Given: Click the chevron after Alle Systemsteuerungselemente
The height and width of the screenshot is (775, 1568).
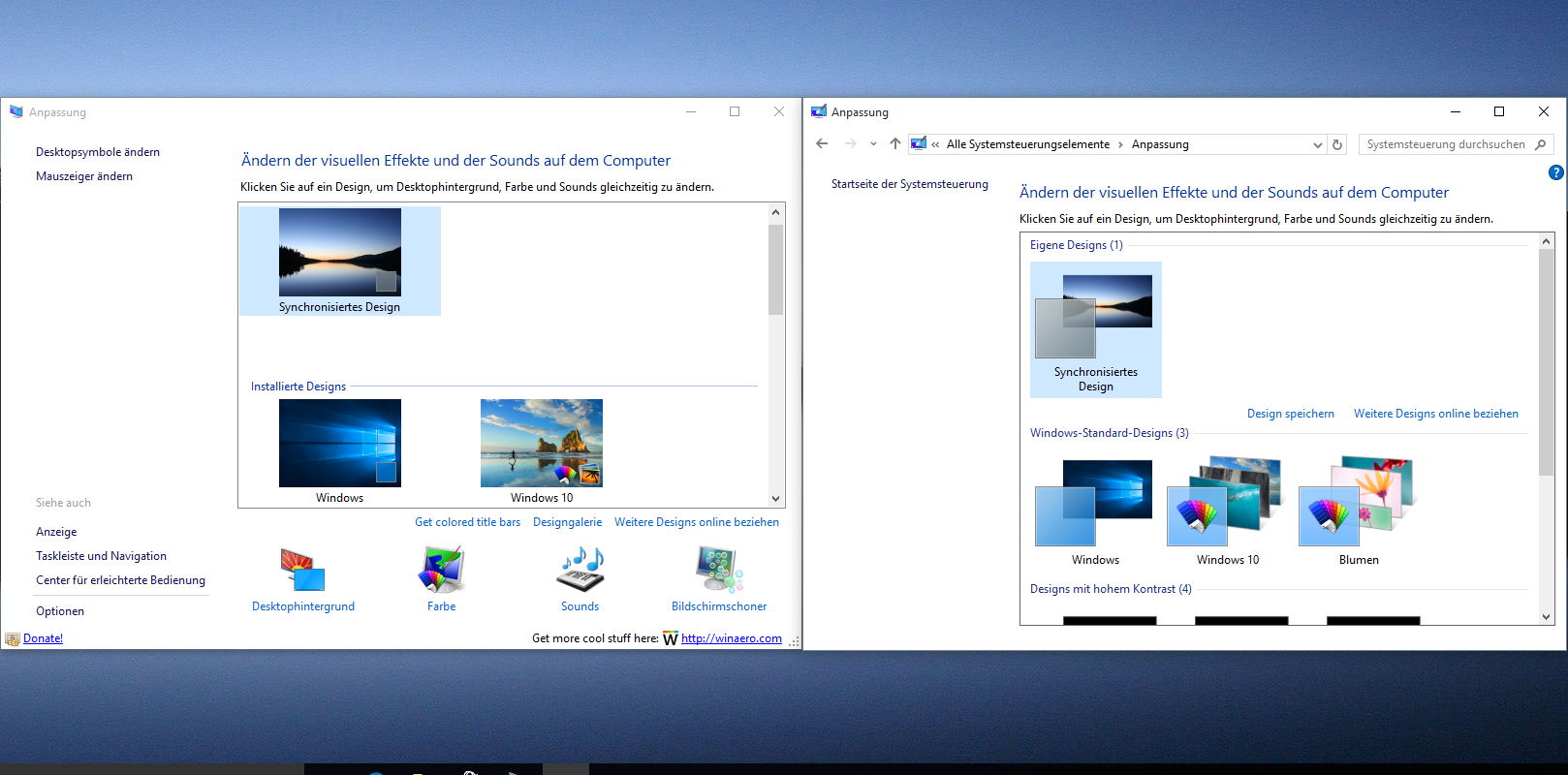Looking at the screenshot, I should 1121,144.
